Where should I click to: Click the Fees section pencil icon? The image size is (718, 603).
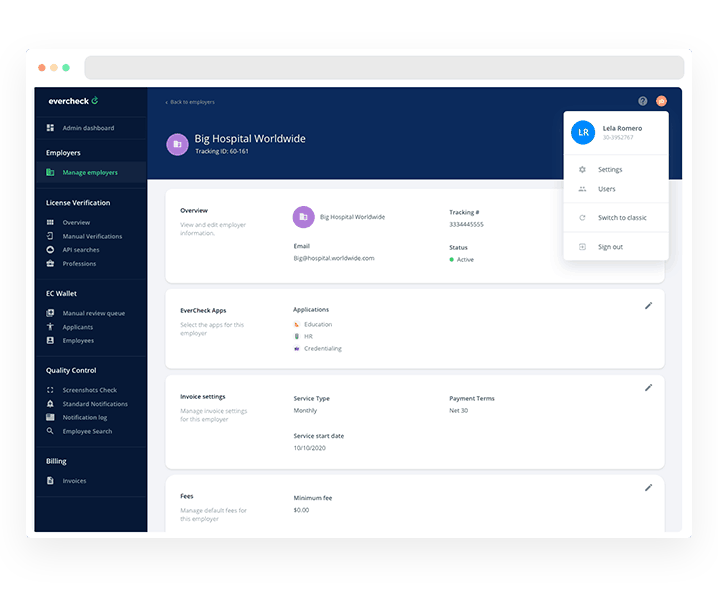(648, 488)
